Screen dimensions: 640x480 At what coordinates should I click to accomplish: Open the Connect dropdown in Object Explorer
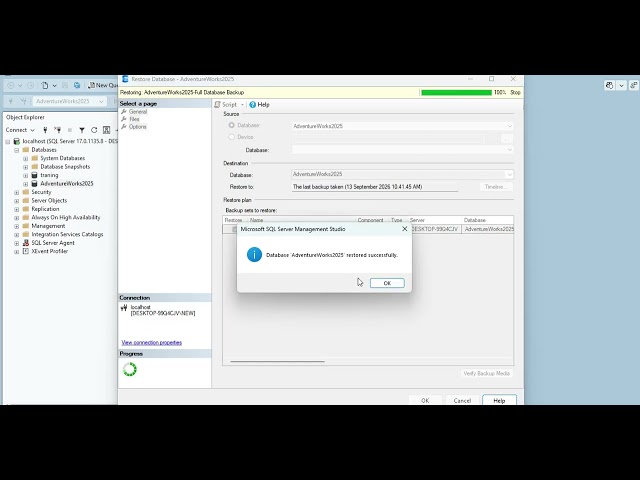[20, 130]
